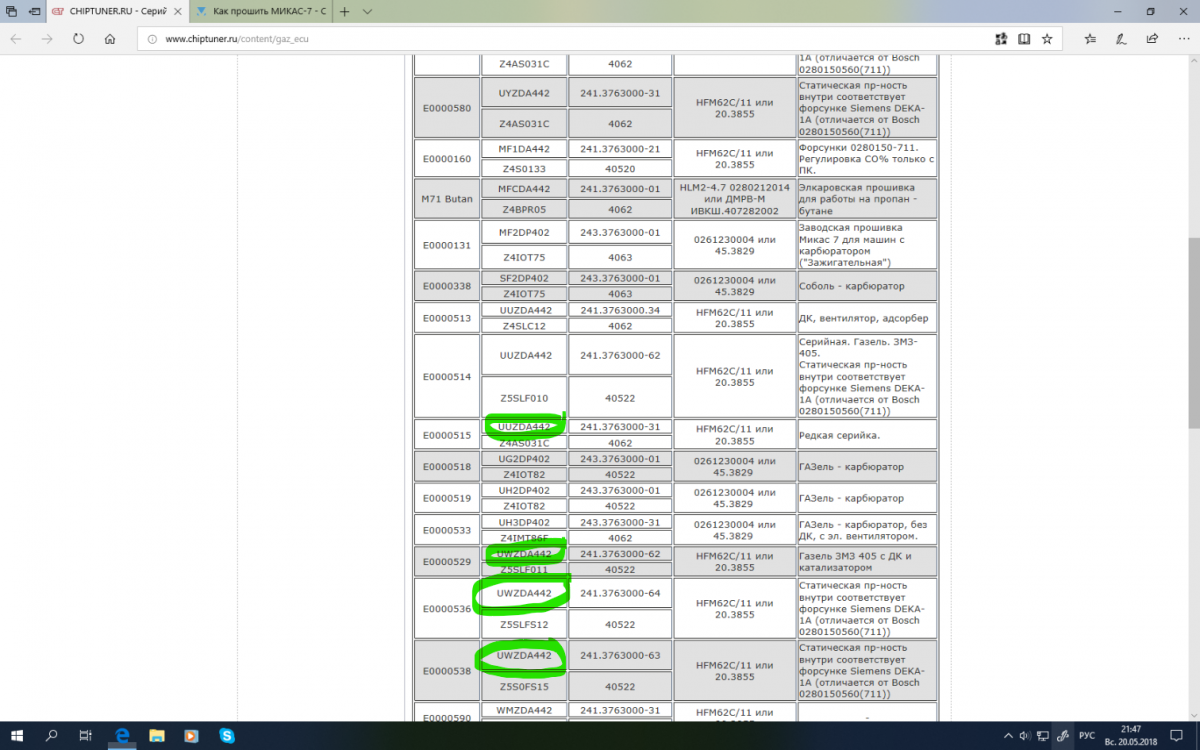Viewport: 1200px width, 750px height.
Task: Set the open tabs aside
Action: pyautogui.click(x=34, y=12)
